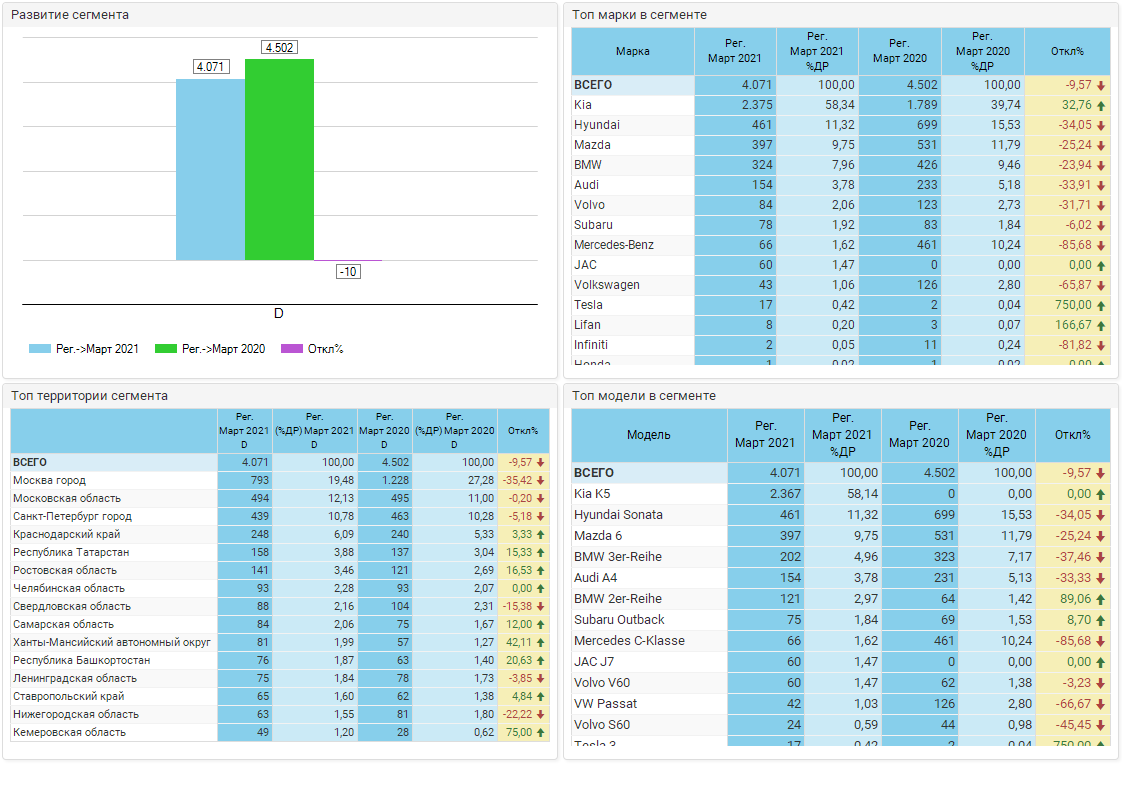
Task: Click Откл% header in the territories table
Action: tap(522, 431)
